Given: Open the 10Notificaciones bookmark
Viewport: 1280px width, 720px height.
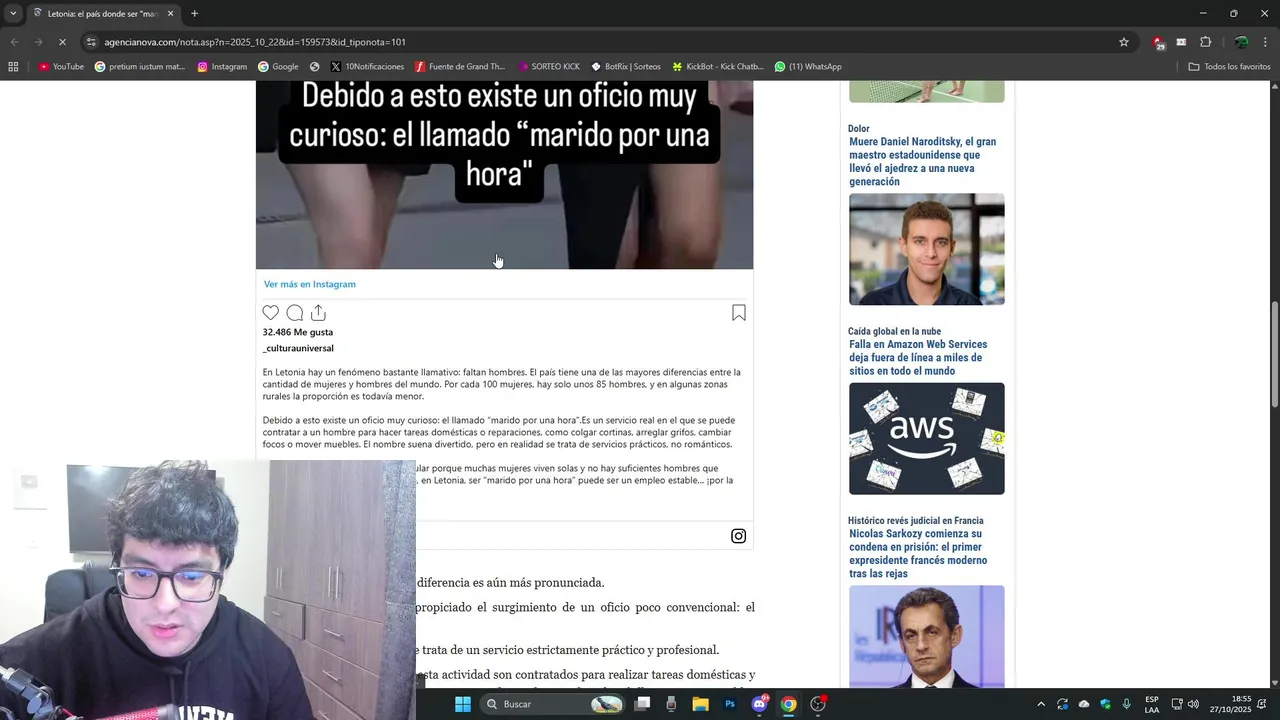Looking at the screenshot, I should click(x=367, y=67).
